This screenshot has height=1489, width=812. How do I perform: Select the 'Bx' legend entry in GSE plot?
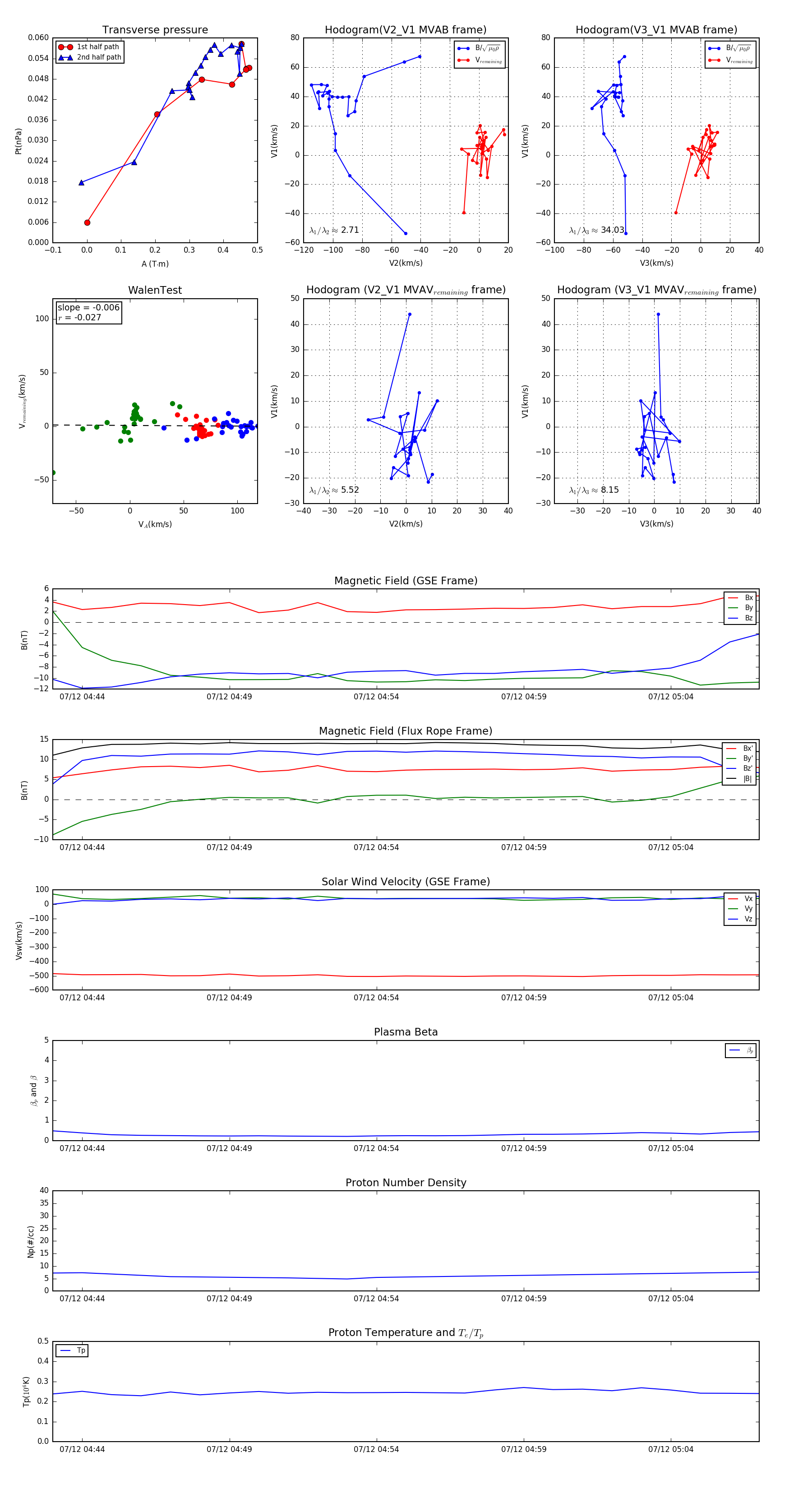740,598
